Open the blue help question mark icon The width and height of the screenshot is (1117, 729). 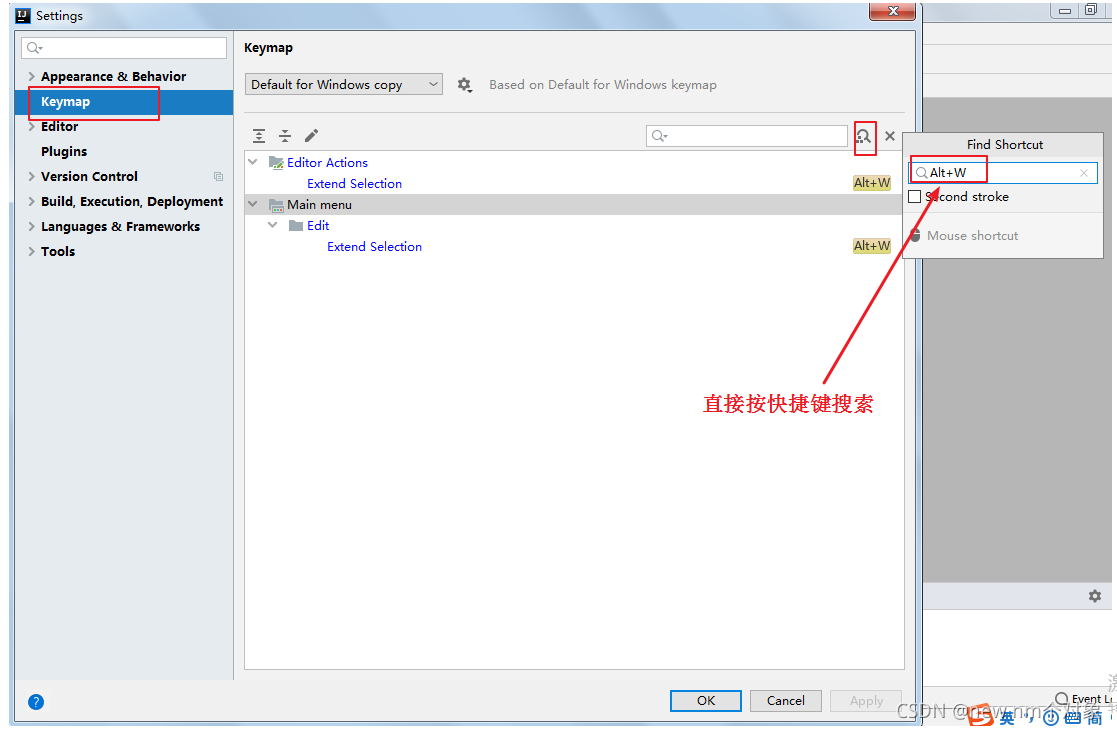click(x=36, y=702)
